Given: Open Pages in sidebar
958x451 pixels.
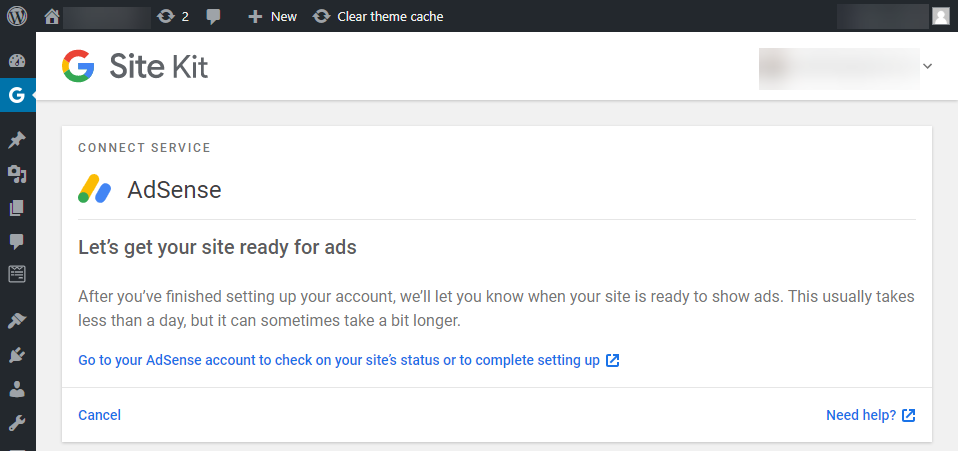Looking at the screenshot, I should [17, 208].
